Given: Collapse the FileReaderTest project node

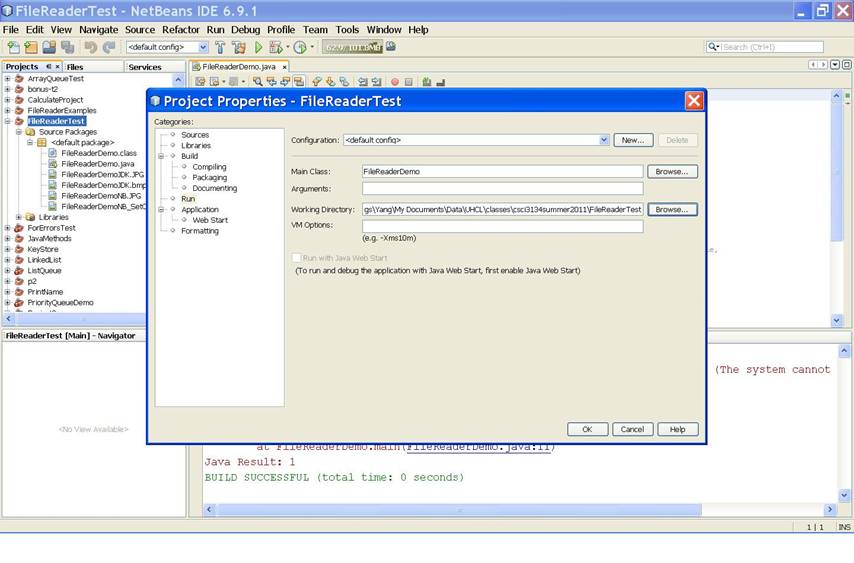Looking at the screenshot, I should coord(8,121).
